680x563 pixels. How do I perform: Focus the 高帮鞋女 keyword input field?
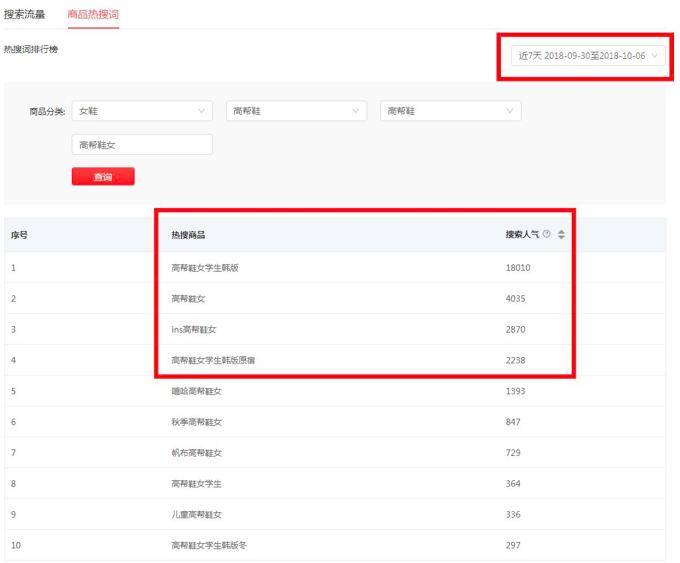pyautogui.click(x=142, y=145)
